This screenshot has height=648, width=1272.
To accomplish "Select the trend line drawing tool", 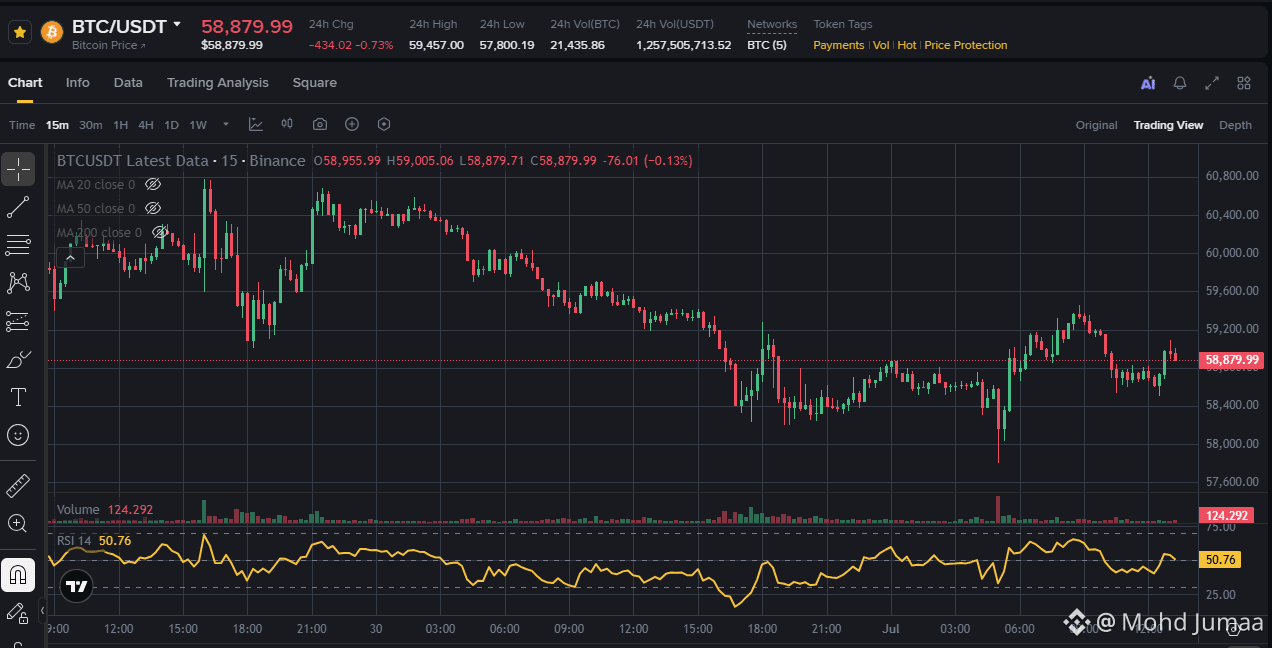I will point(18,207).
